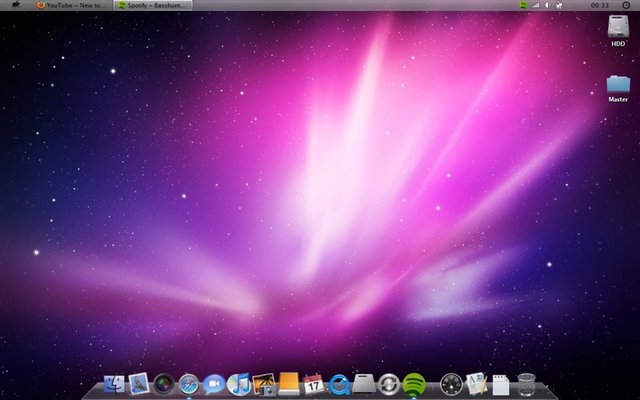640x400 pixels.
Task: Open the Applications folder icon in dock
Action: [x=476, y=384]
